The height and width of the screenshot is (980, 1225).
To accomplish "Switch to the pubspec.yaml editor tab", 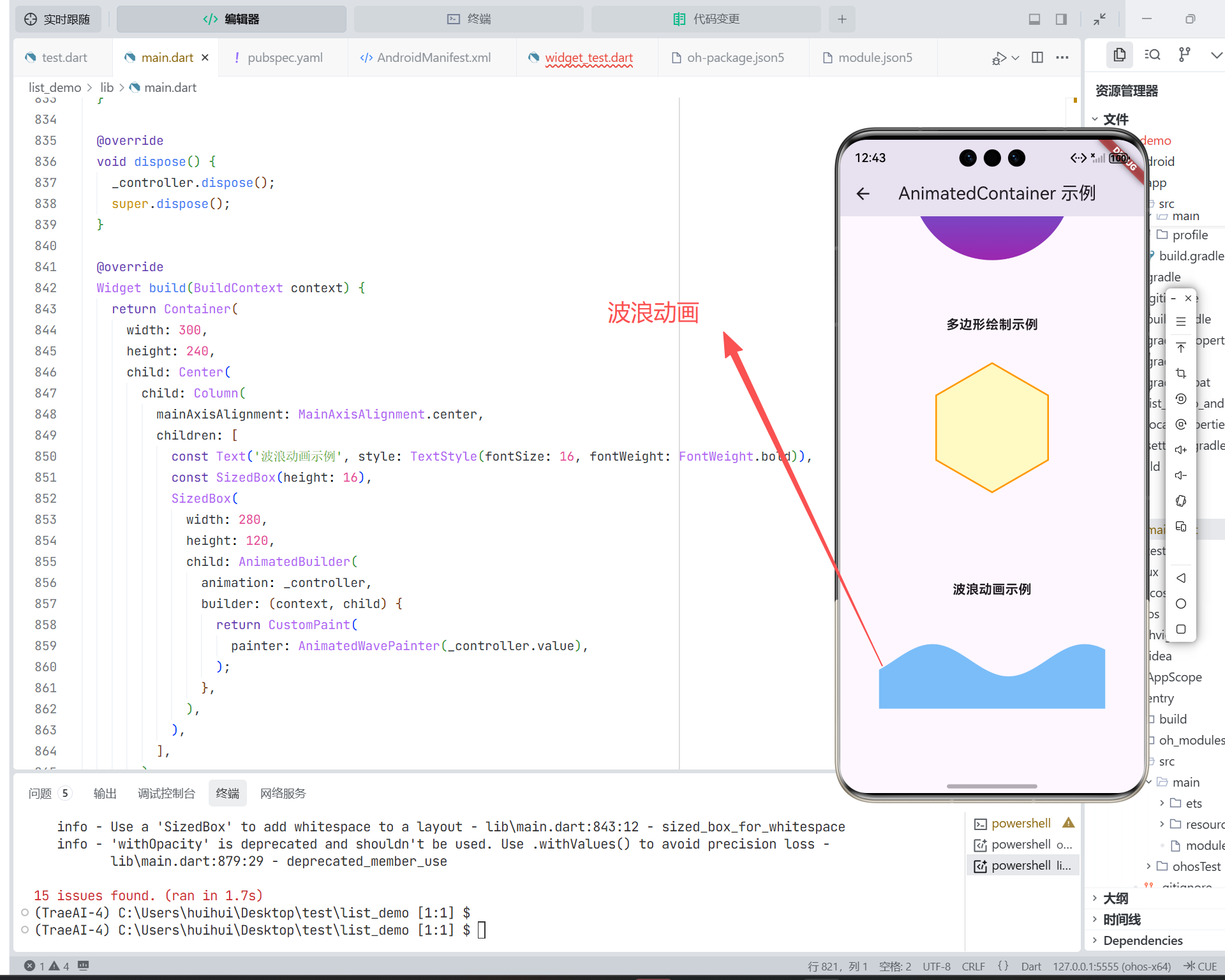I will pyautogui.click(x=285, y=57).
